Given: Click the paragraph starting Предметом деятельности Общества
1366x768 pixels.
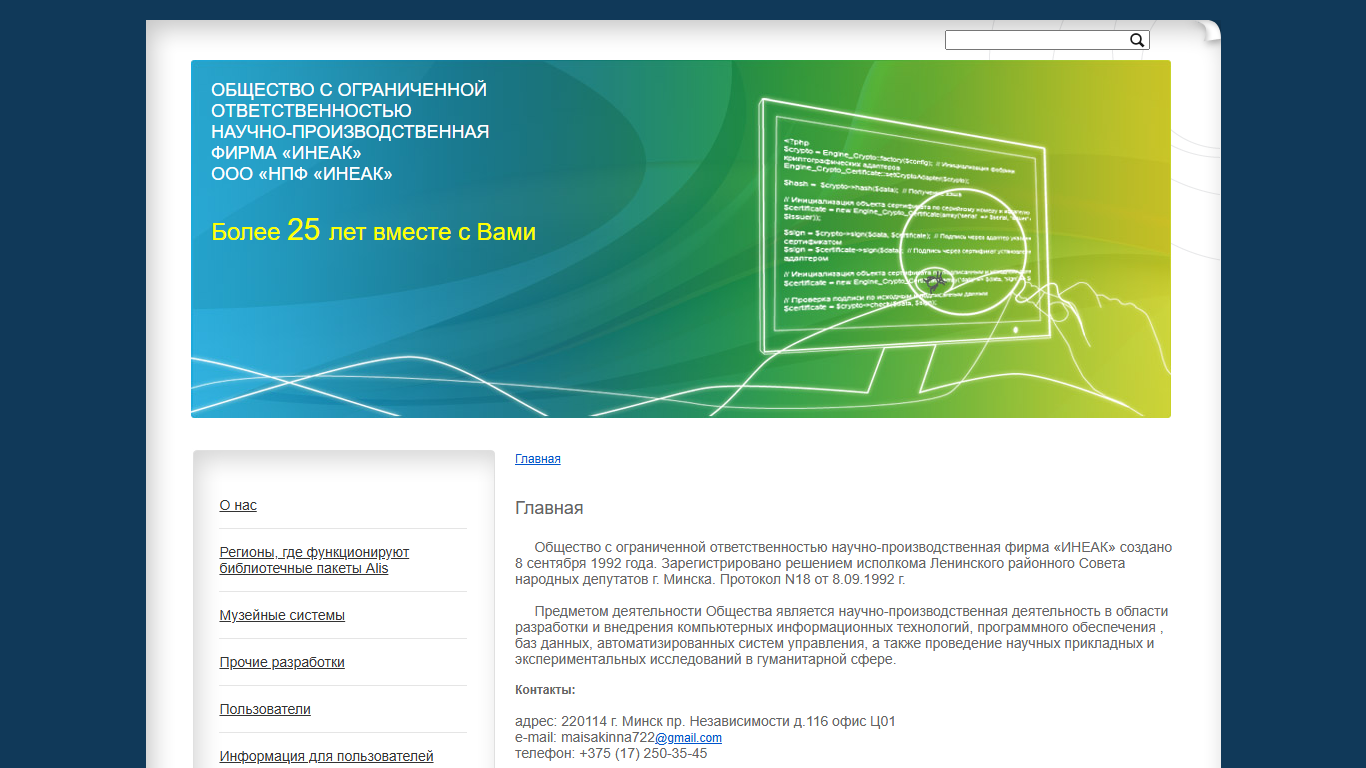Looking at the screenshot, I should pos(841,635).
